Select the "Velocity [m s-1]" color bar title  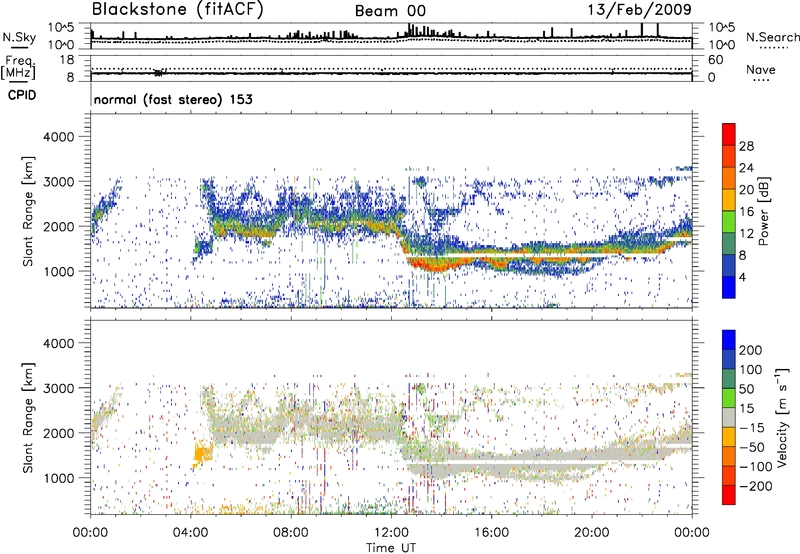tap(782, 417)
